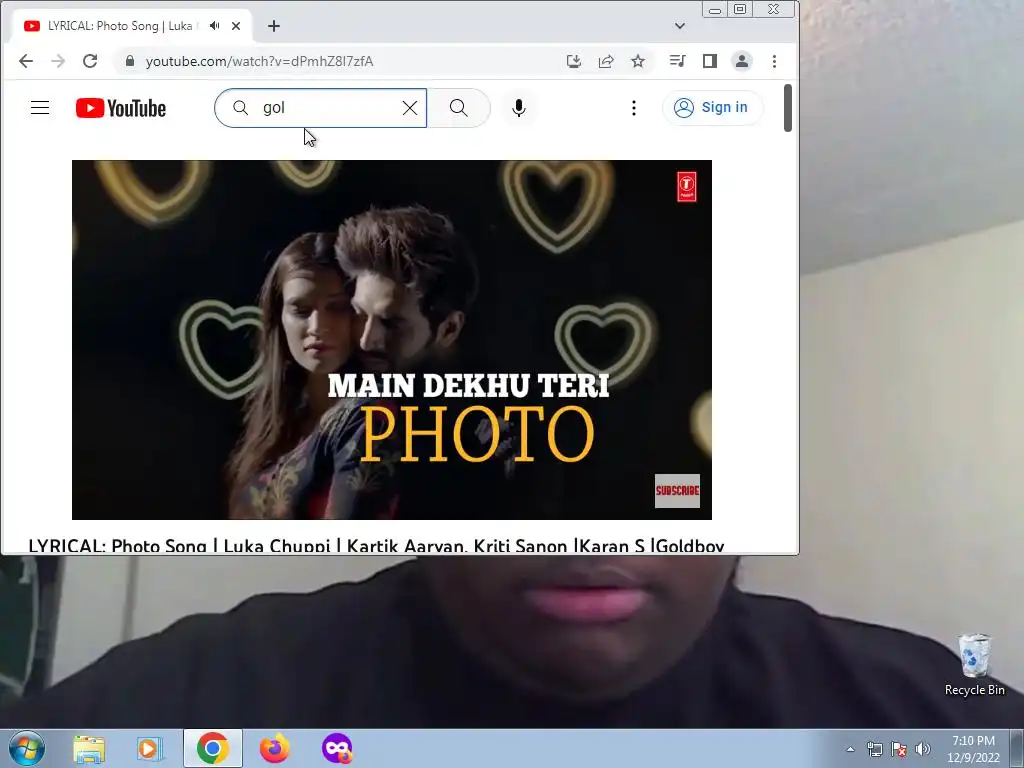Bookmark this tab with star

coord(637,61)
